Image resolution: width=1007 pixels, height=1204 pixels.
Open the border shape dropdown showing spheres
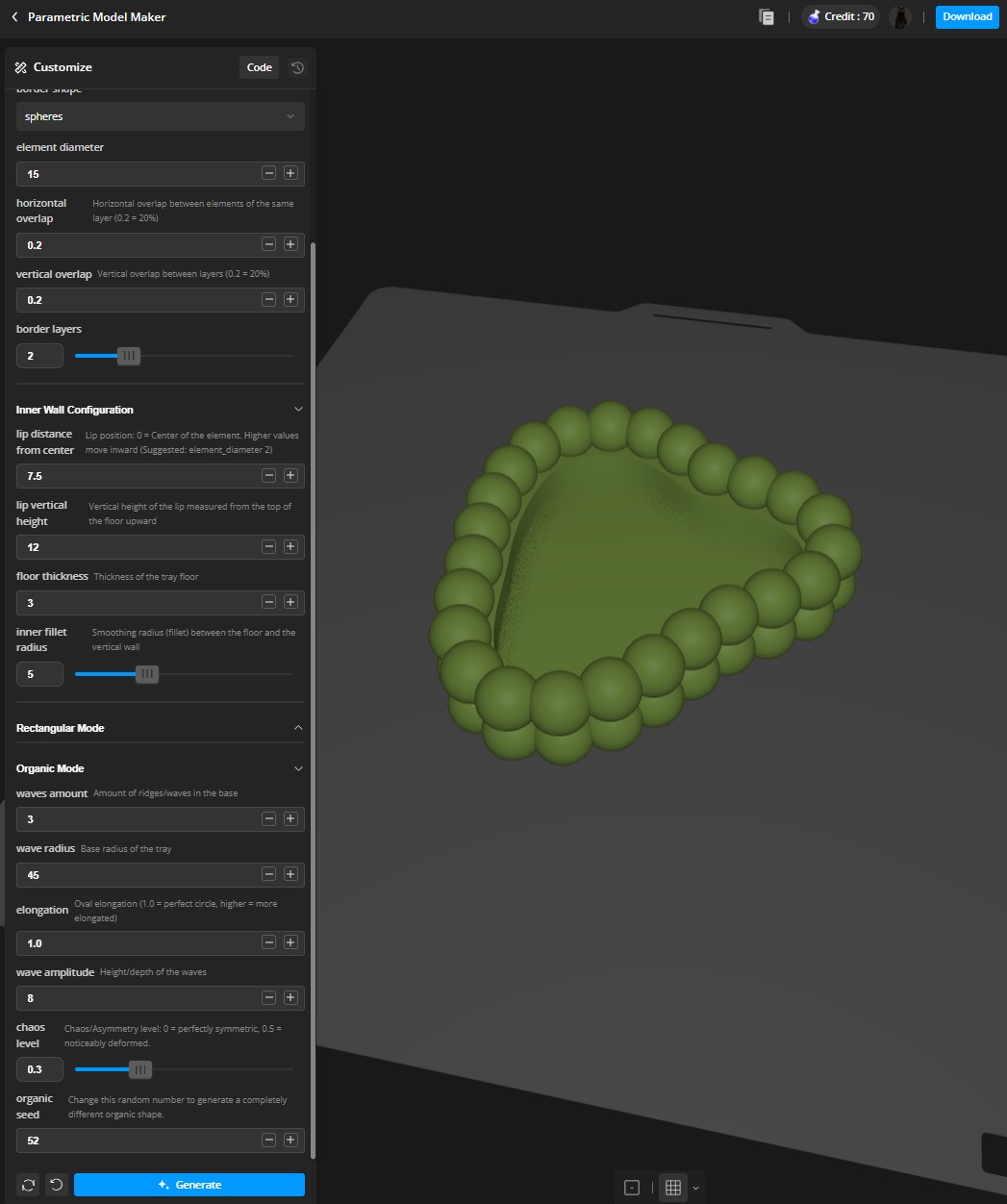click(x=161, y=116)
